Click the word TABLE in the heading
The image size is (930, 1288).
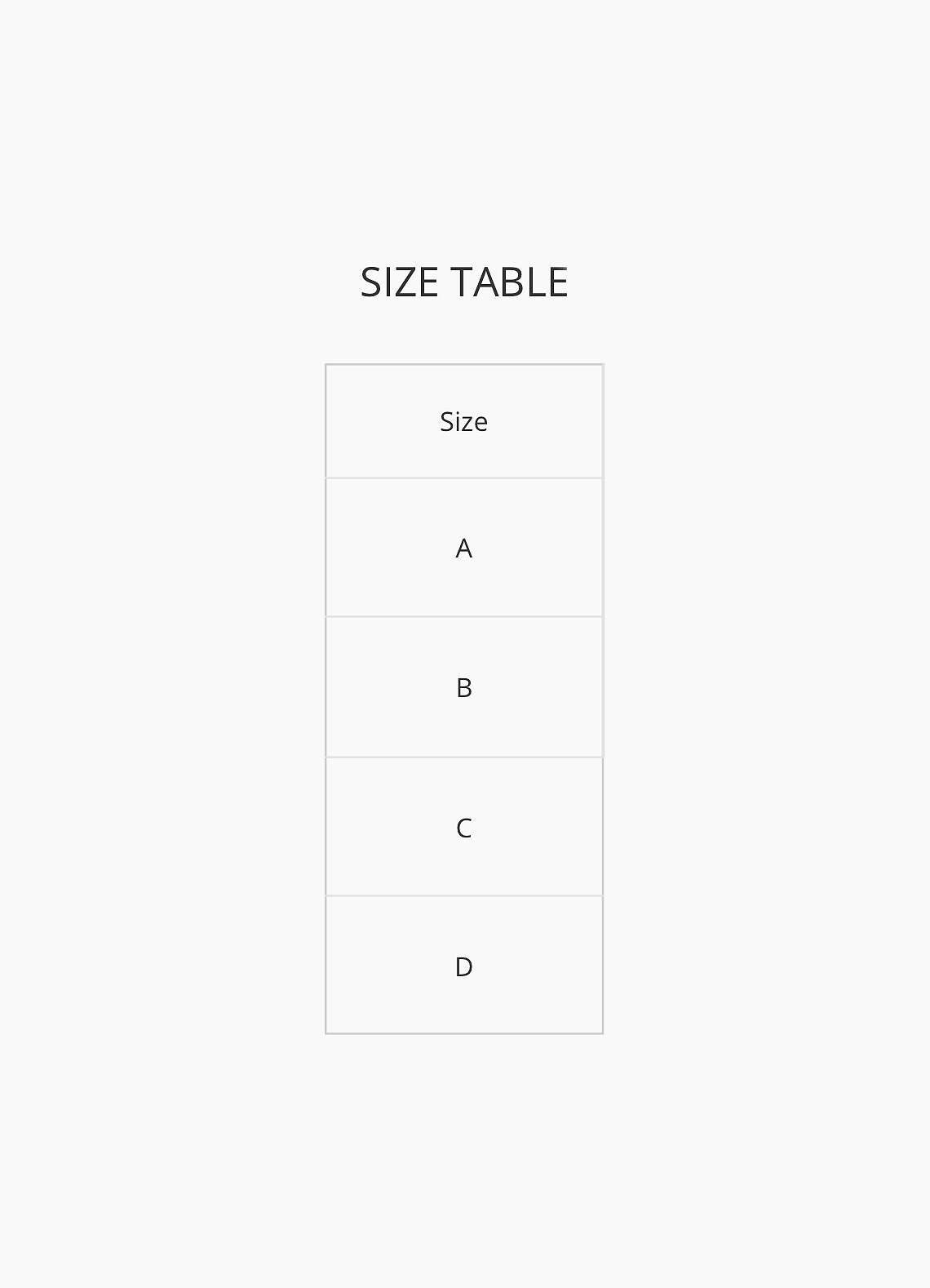click(510, 282)
